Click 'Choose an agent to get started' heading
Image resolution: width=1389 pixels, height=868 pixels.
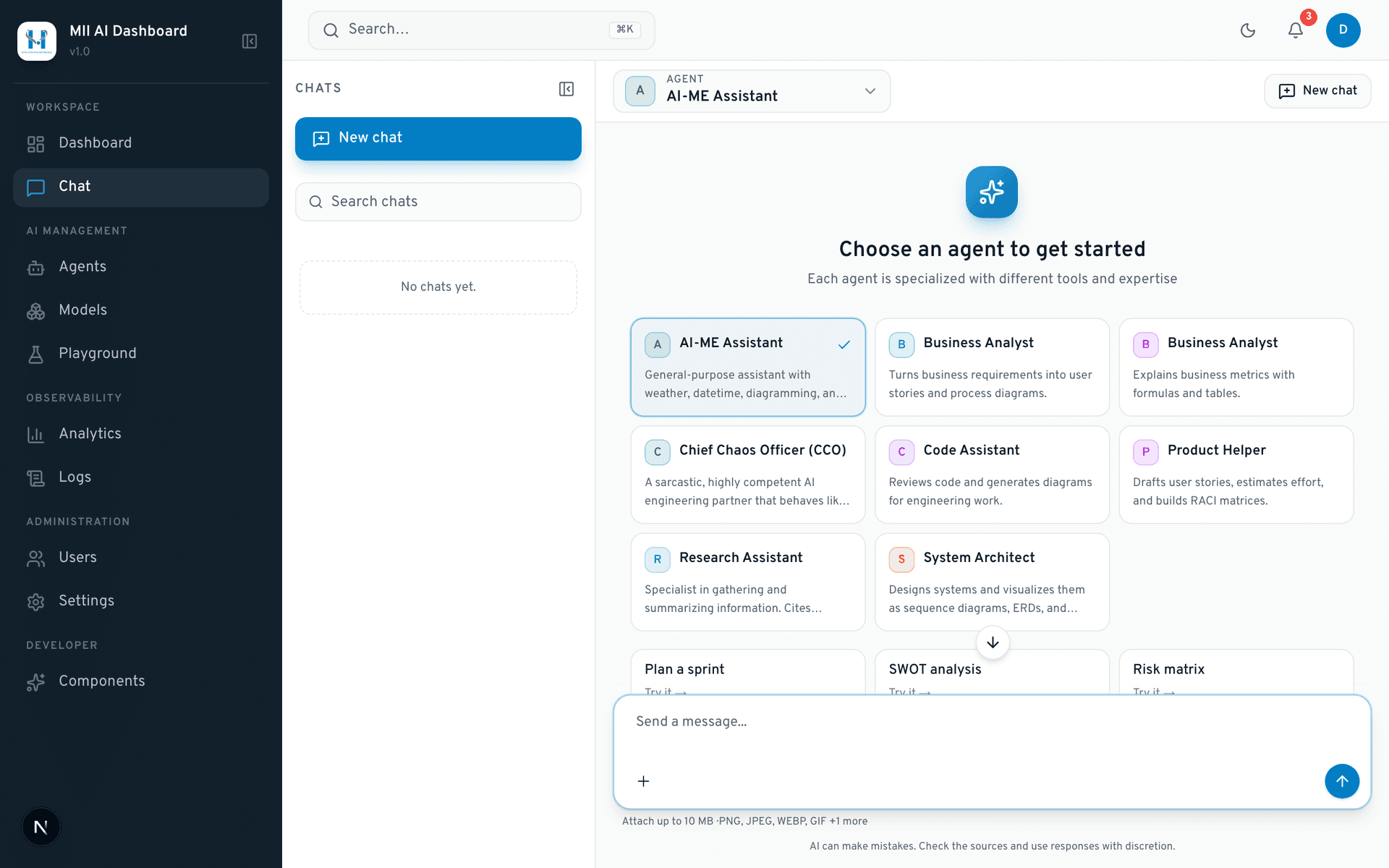pyautogui.click(x=992, y=250)
